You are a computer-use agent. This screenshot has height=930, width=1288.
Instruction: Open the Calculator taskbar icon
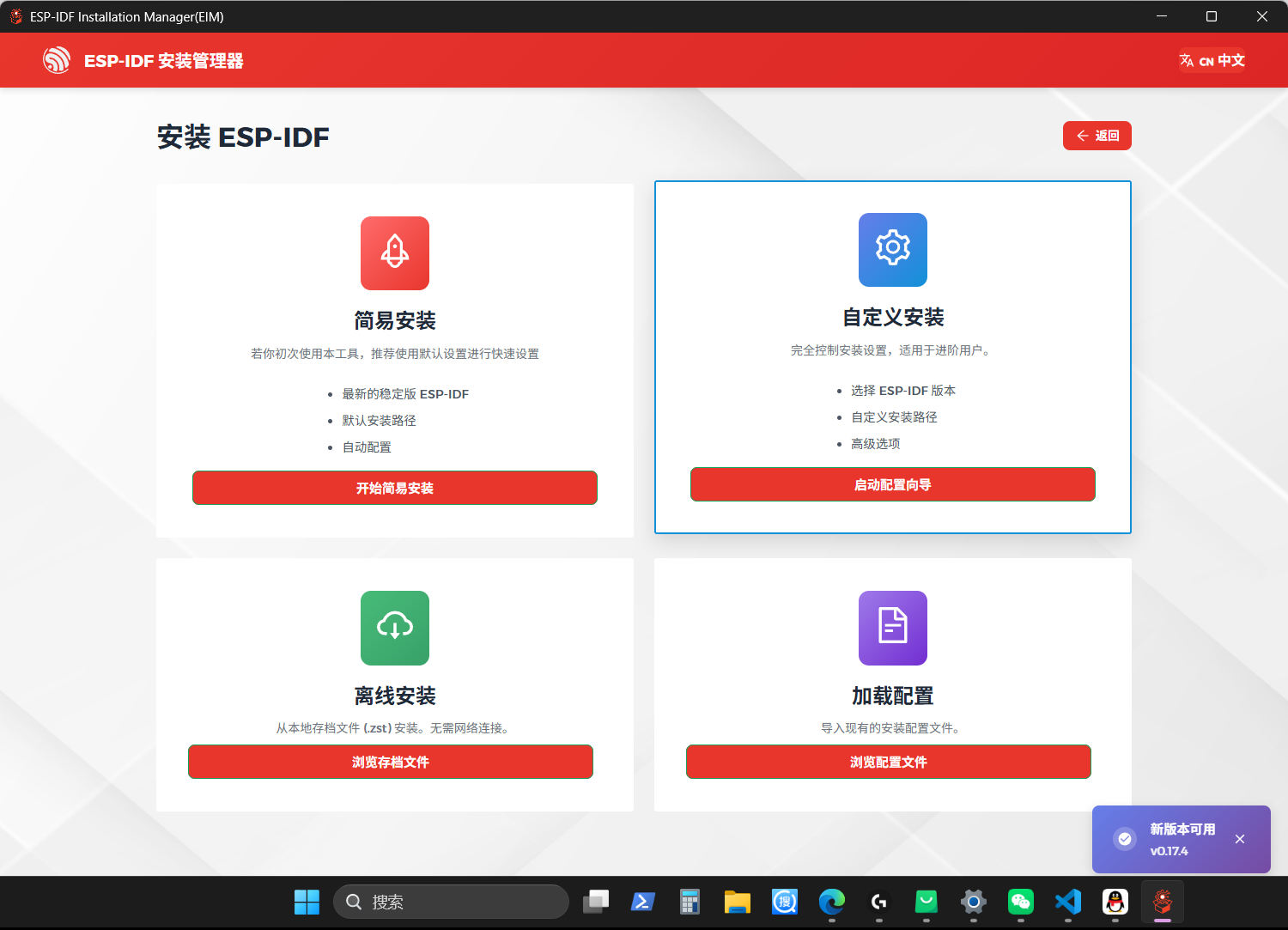click(x=690, y=902)
